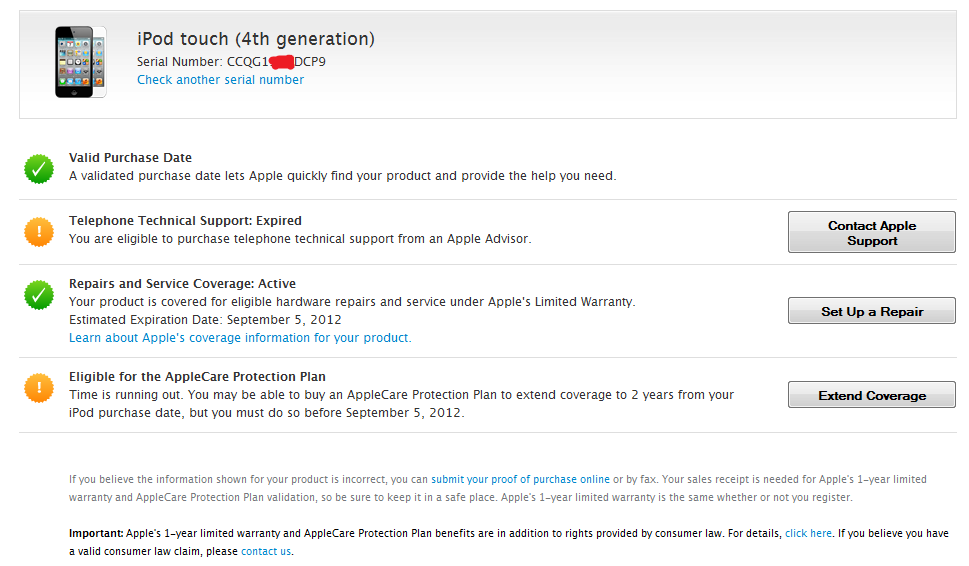Image resolution: width=969 pixels, height=566 pixels.
Task: Click Eligible for the AppleCare Protection Plan heading
Action: pos(197,376)
